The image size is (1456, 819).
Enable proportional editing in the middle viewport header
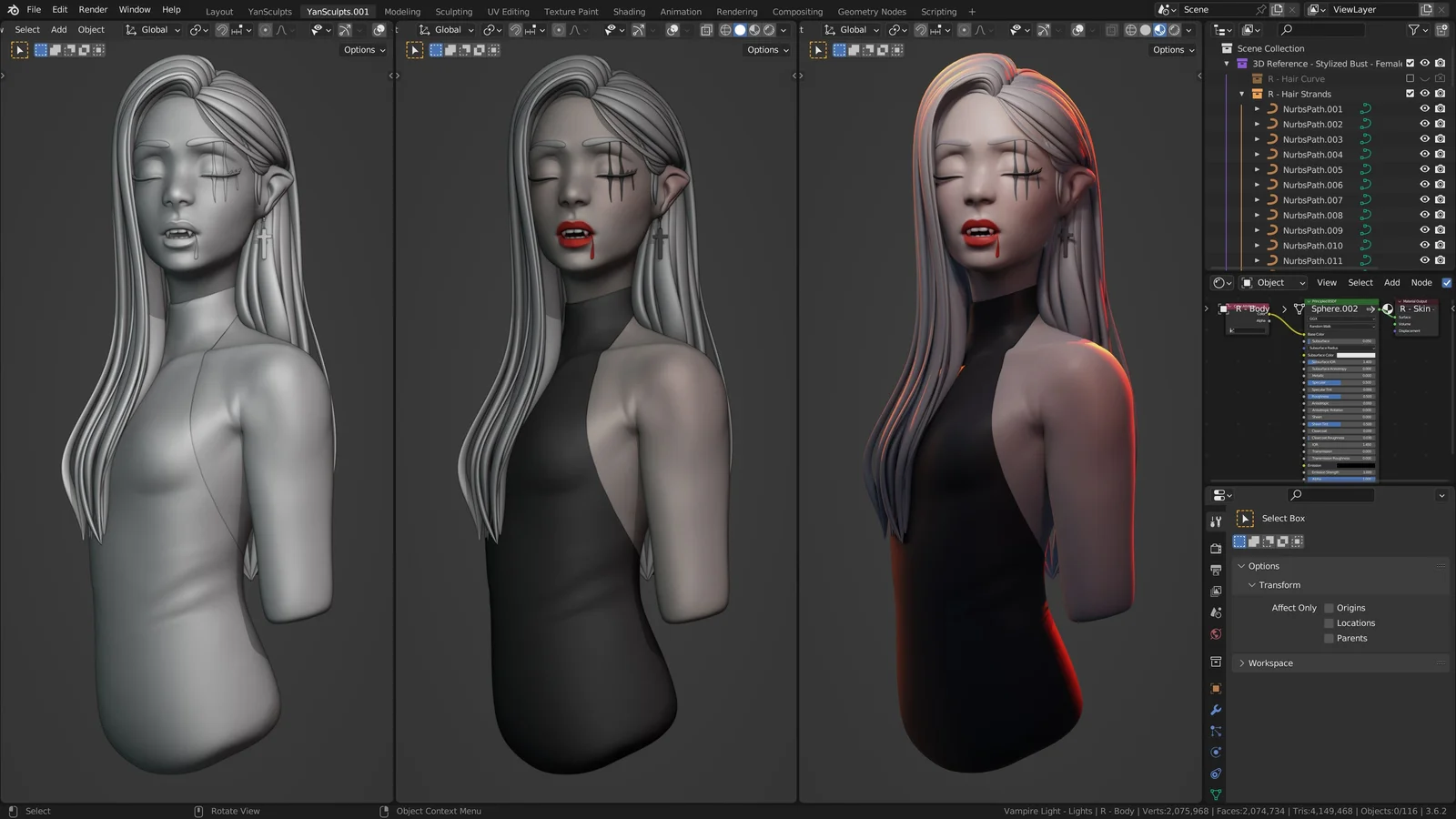click(x=559, y=30)
